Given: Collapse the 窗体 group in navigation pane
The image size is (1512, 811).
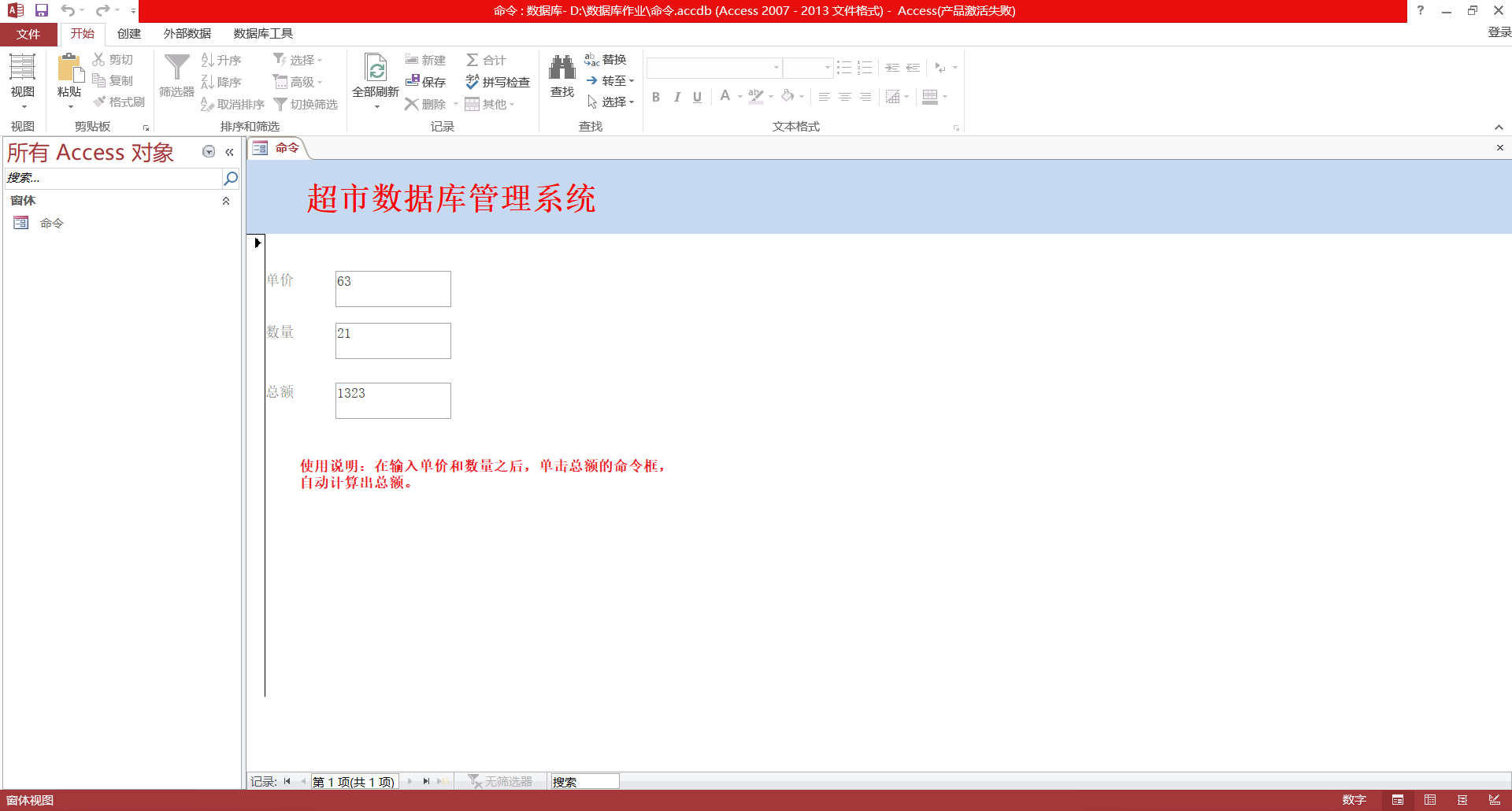Looking at the screenshot, I should 226,201.
